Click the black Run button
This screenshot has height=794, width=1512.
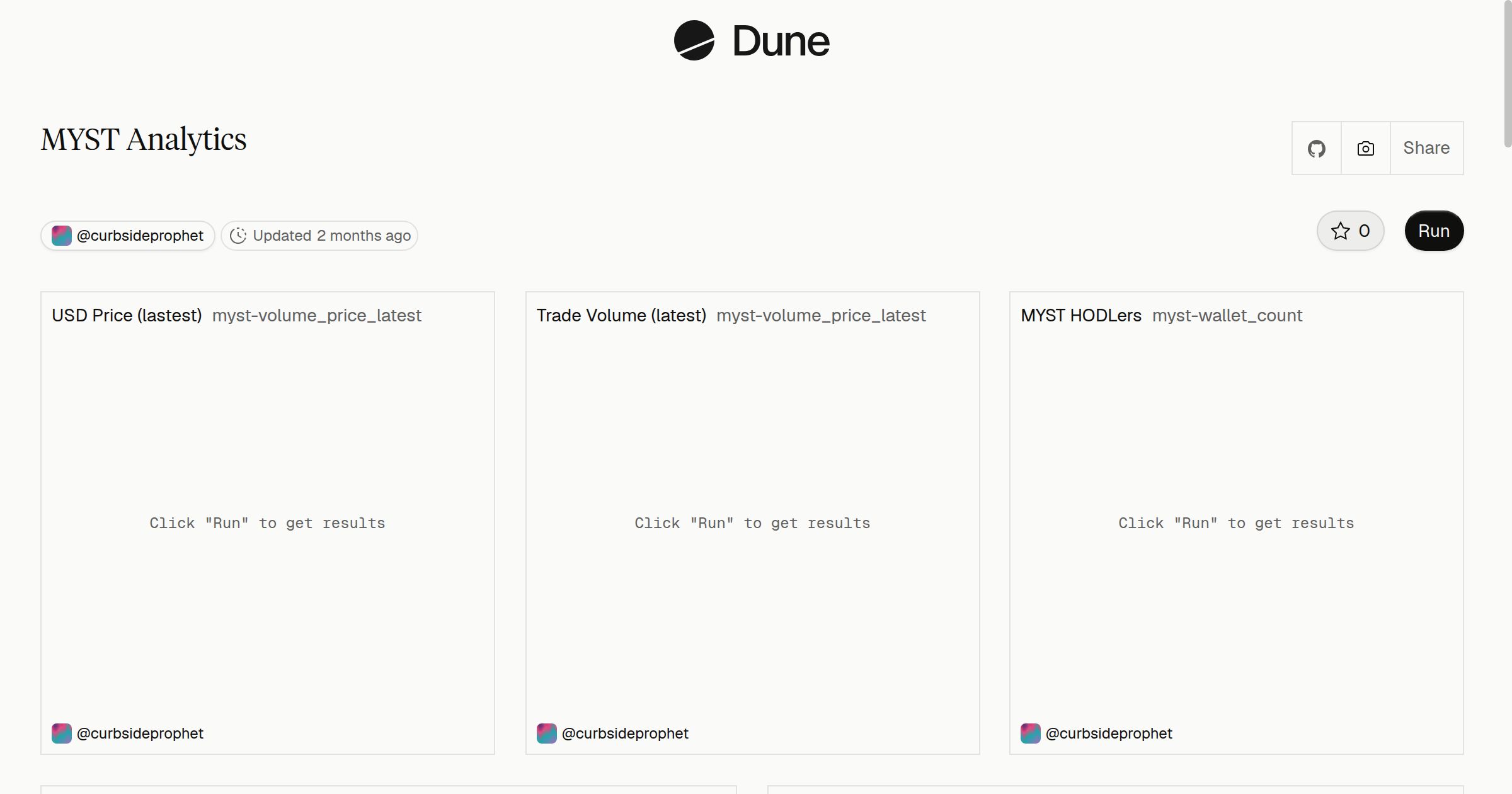(x=1434, y=231)
